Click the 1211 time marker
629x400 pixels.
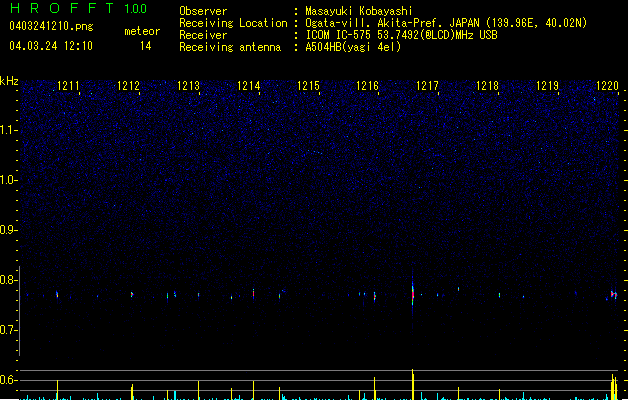click(68, 86)
